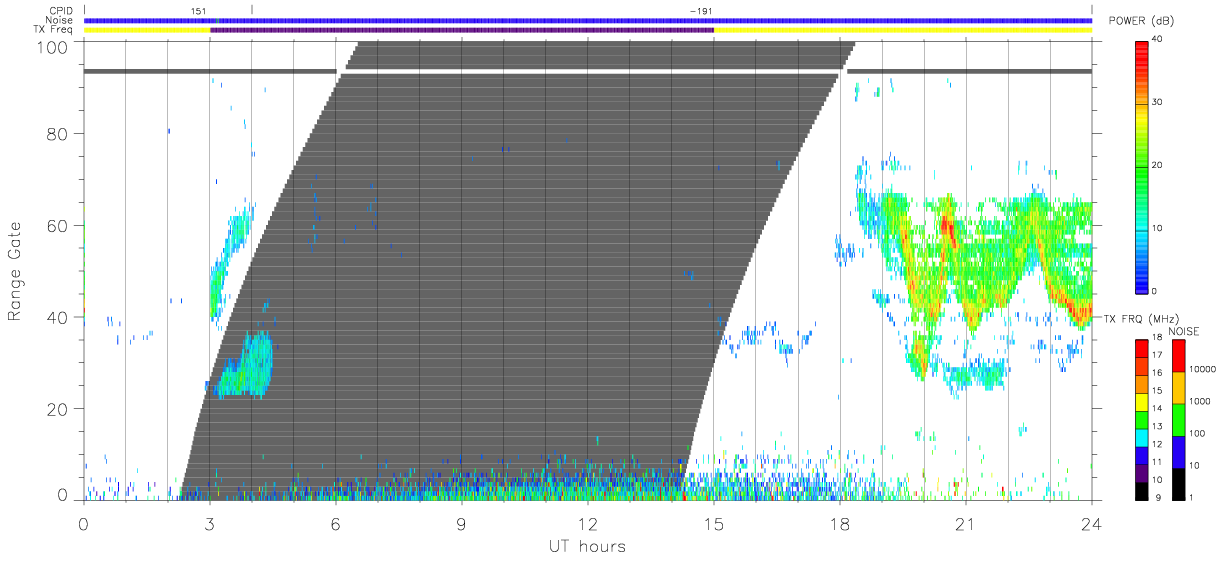Click the NOISE color scale bar
This screenshot has height=567, width=1228.
click(x=1179, y=419)
